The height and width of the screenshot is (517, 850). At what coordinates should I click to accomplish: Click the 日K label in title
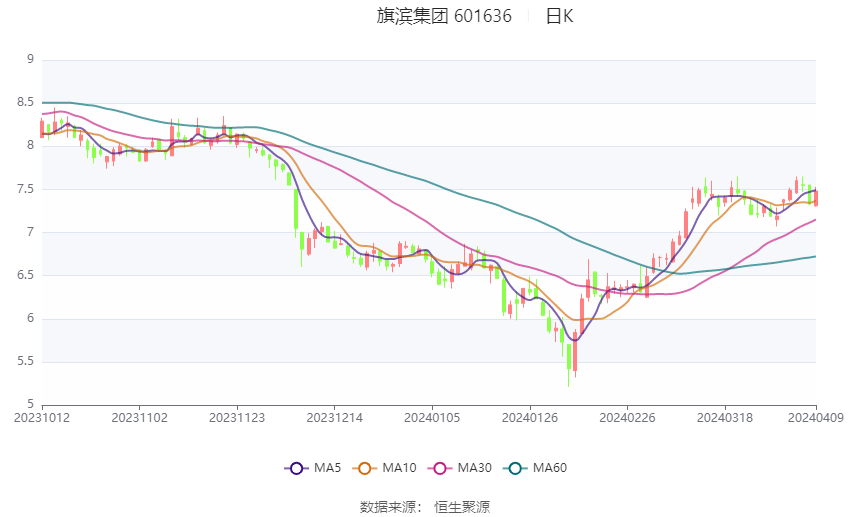pos(559,16)
